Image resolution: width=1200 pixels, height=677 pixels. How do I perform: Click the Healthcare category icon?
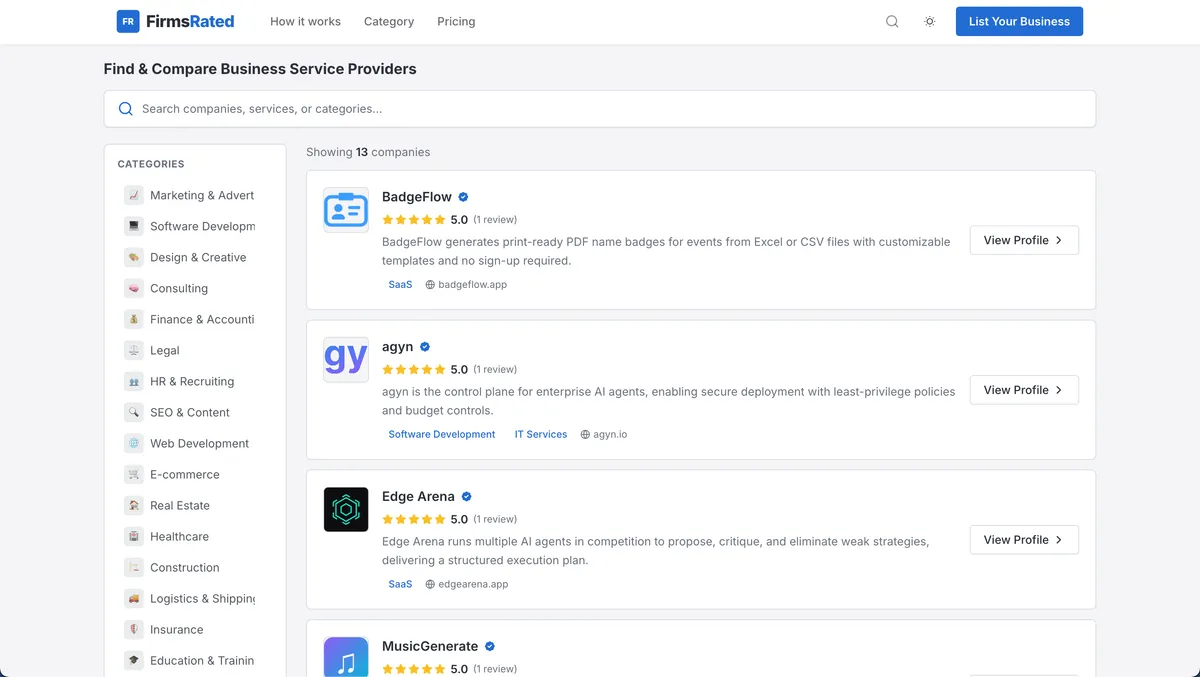(134, 536)
